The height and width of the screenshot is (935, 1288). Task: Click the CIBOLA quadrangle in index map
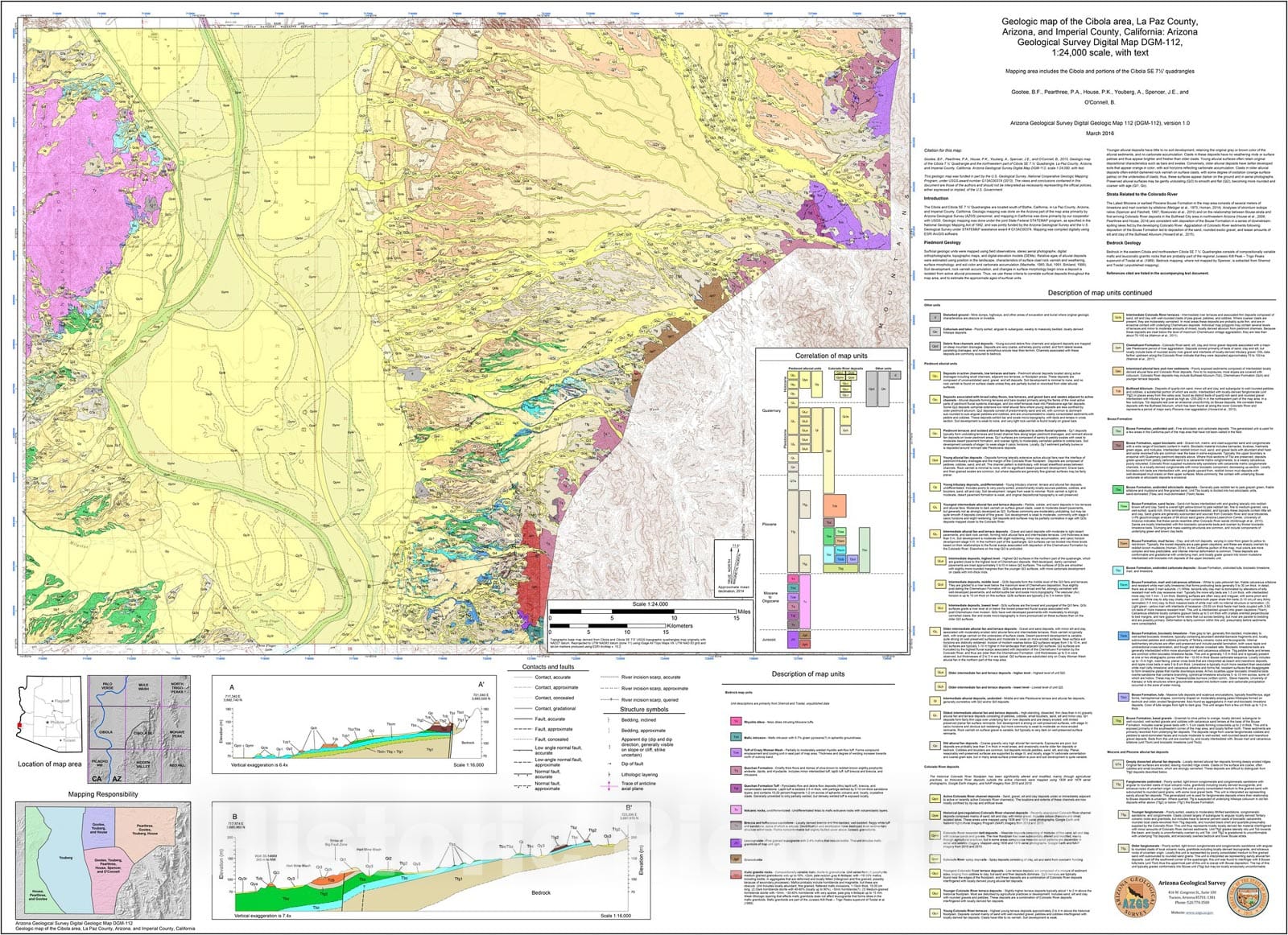click(x=106, y=733)
